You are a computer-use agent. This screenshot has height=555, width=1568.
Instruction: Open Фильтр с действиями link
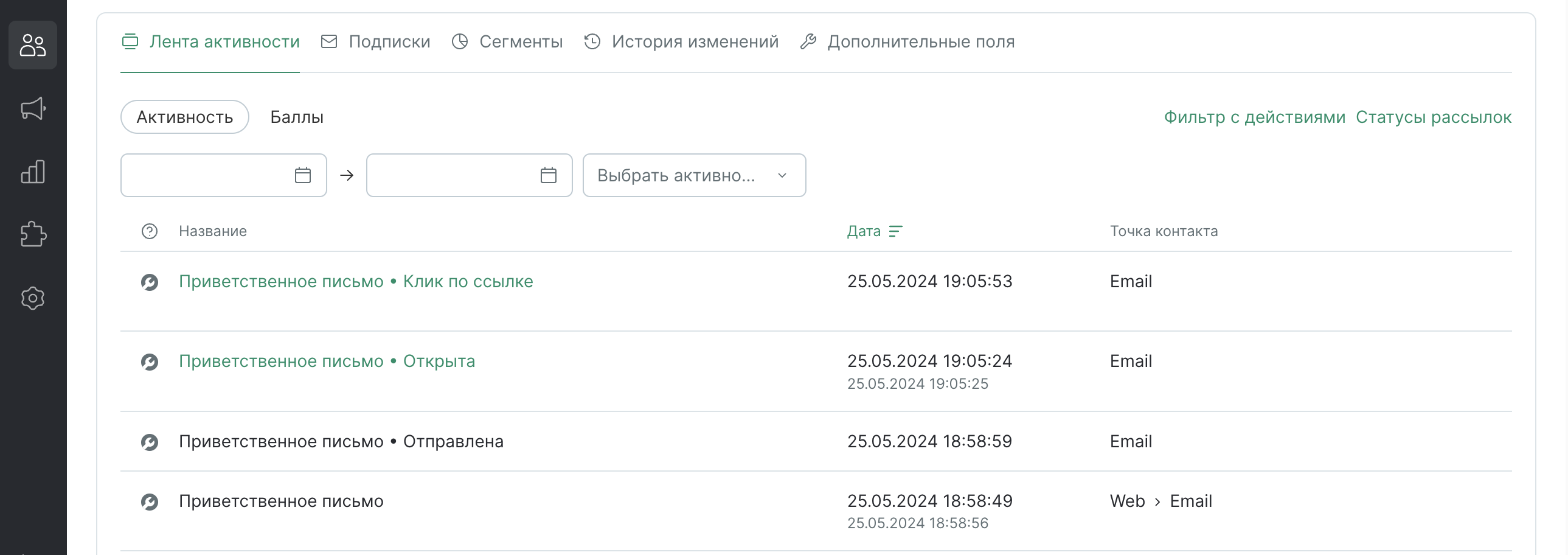[1255, 117]
